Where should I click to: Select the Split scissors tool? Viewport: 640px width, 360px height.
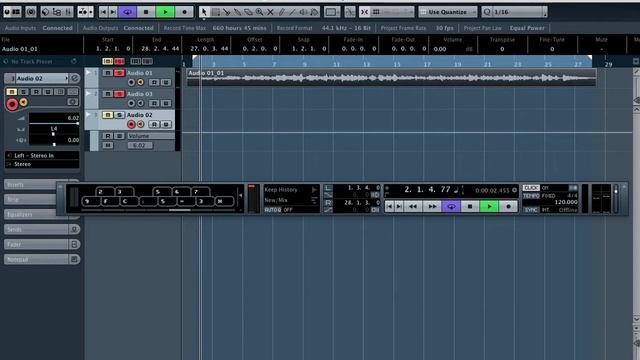[x=226, y=12]
